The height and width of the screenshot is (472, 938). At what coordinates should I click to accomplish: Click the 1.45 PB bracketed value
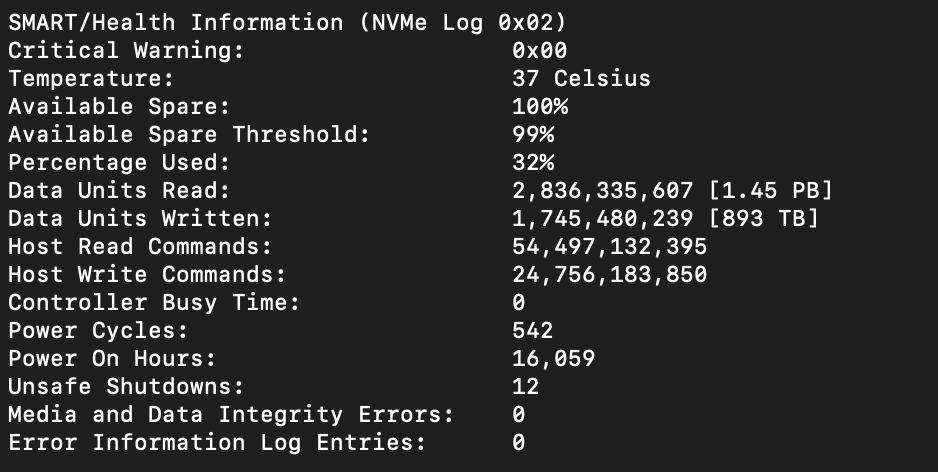(x=770, y=191)
